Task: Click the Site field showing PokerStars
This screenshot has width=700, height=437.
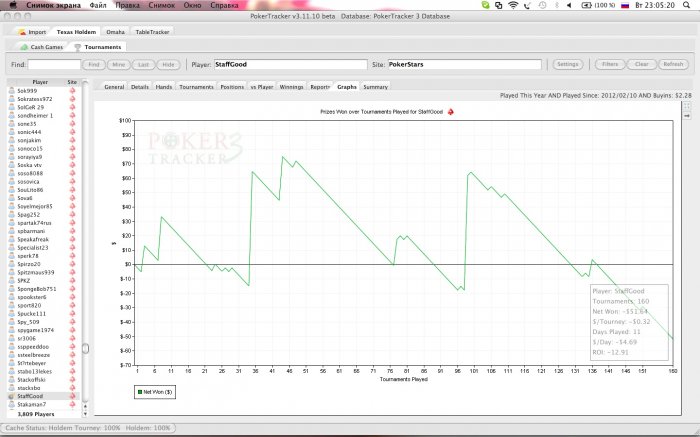Action: click(464, 65)
